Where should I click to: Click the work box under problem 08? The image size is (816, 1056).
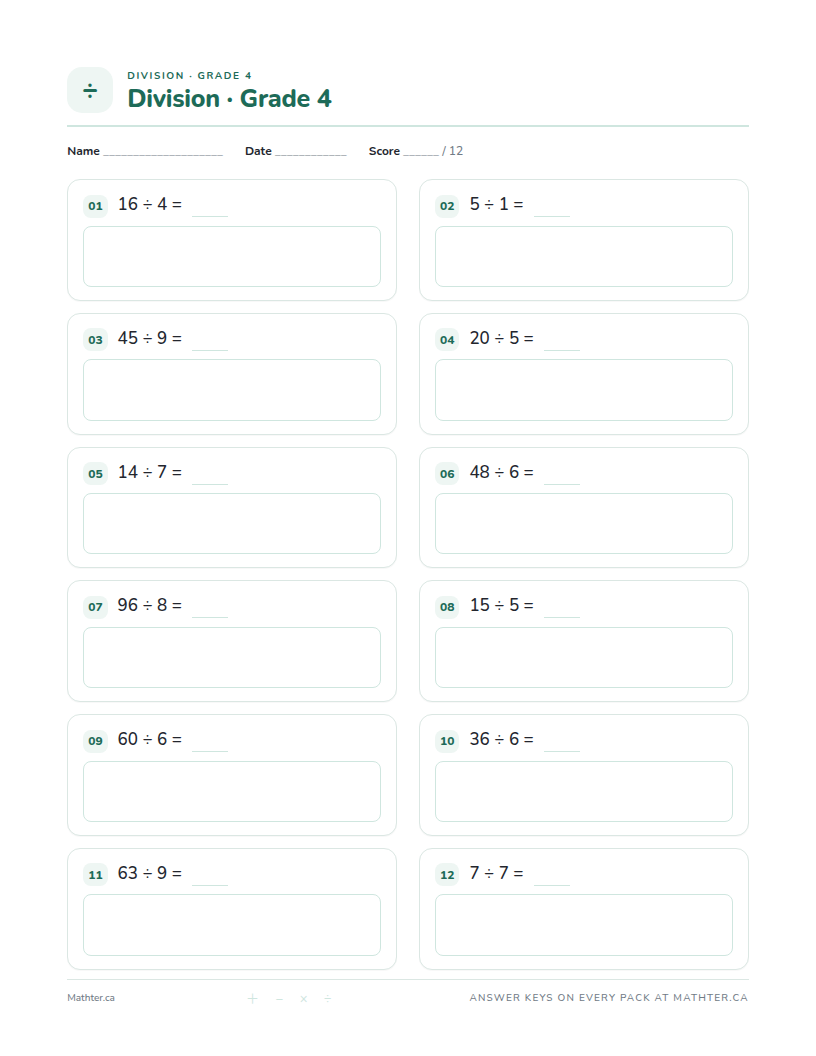584,657
